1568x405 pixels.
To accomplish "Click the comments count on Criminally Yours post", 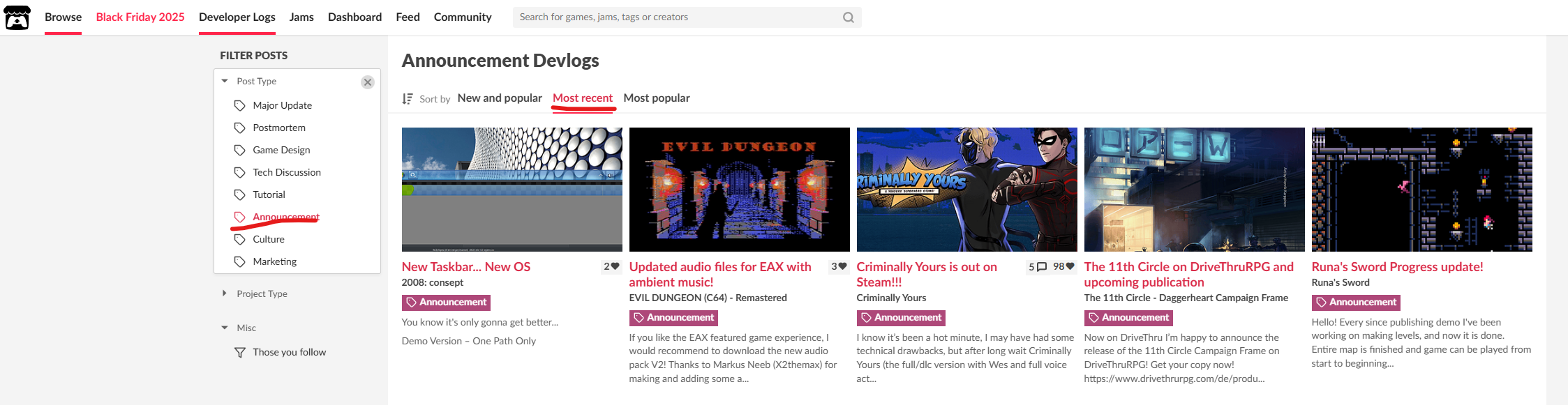I will [1038, 266].
